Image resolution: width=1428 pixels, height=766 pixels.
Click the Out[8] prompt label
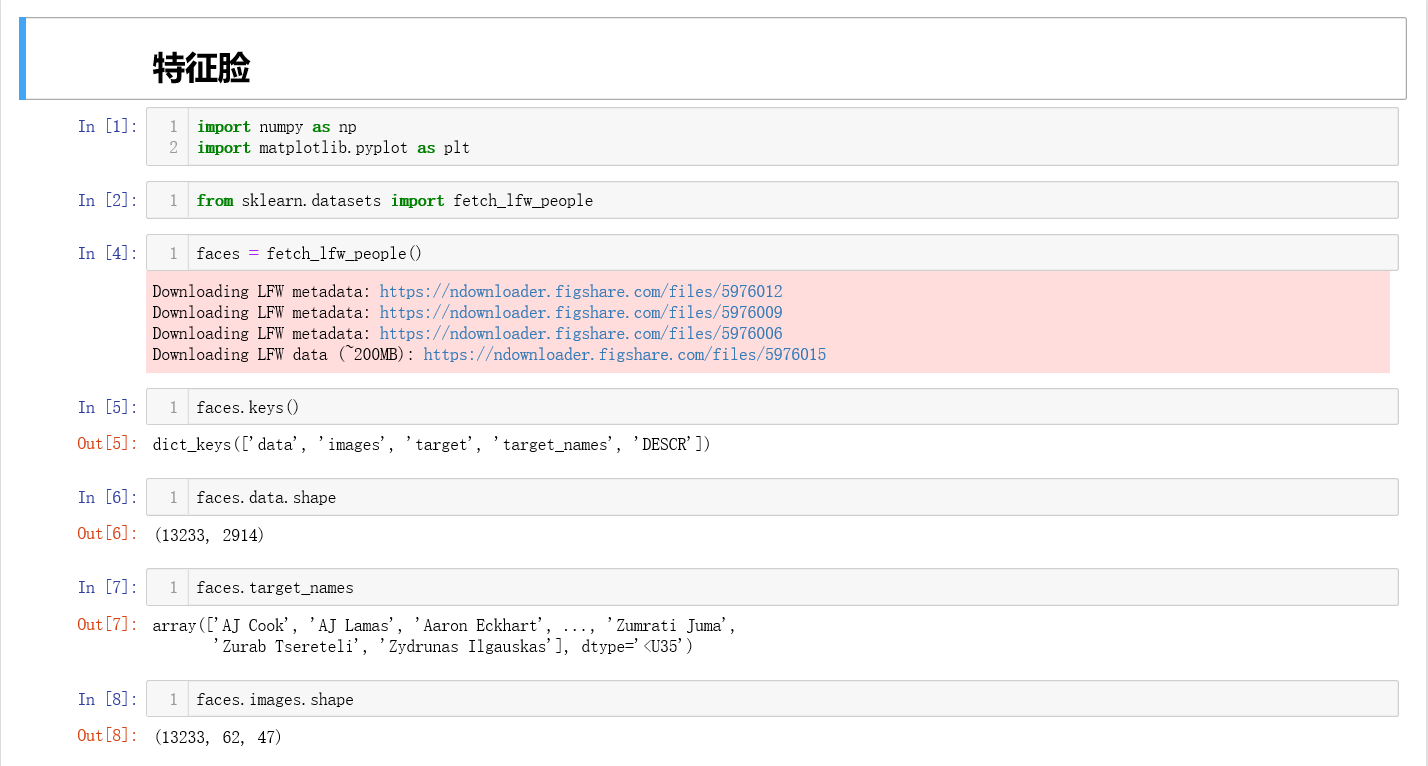pyautogui.click(x=108, y=735)
